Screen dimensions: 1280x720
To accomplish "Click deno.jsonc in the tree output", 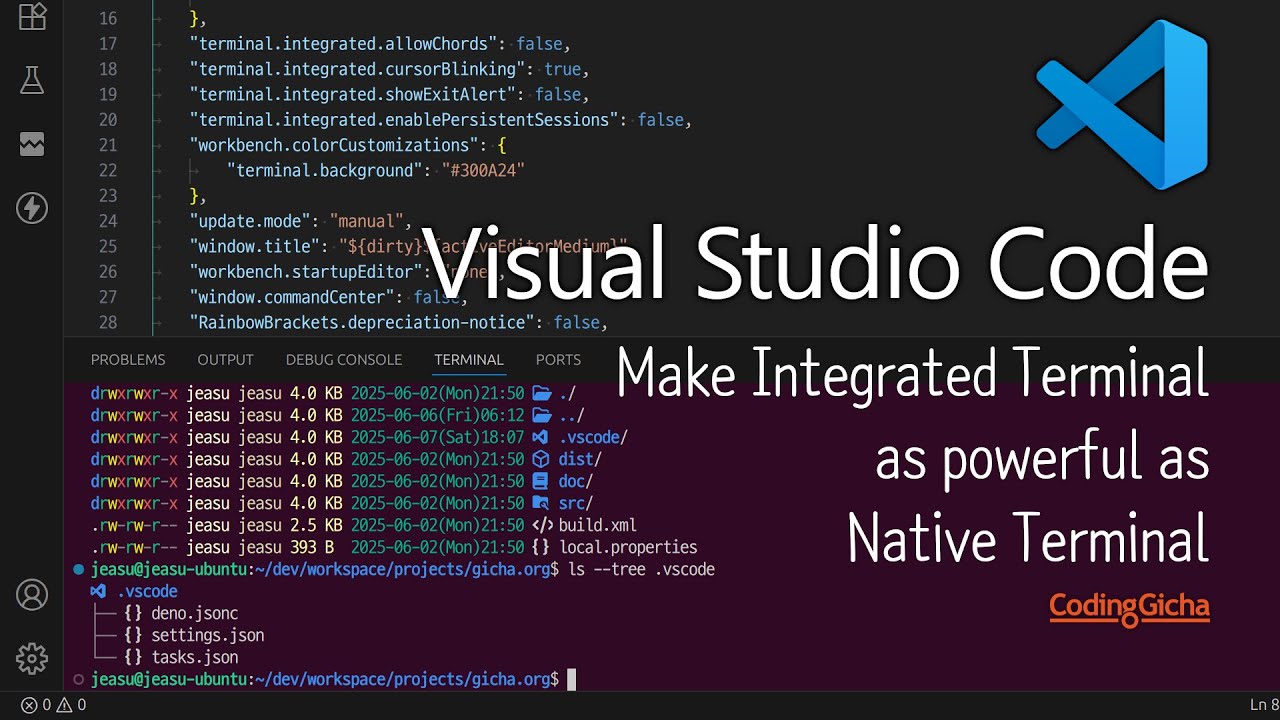I will point(195,613).
